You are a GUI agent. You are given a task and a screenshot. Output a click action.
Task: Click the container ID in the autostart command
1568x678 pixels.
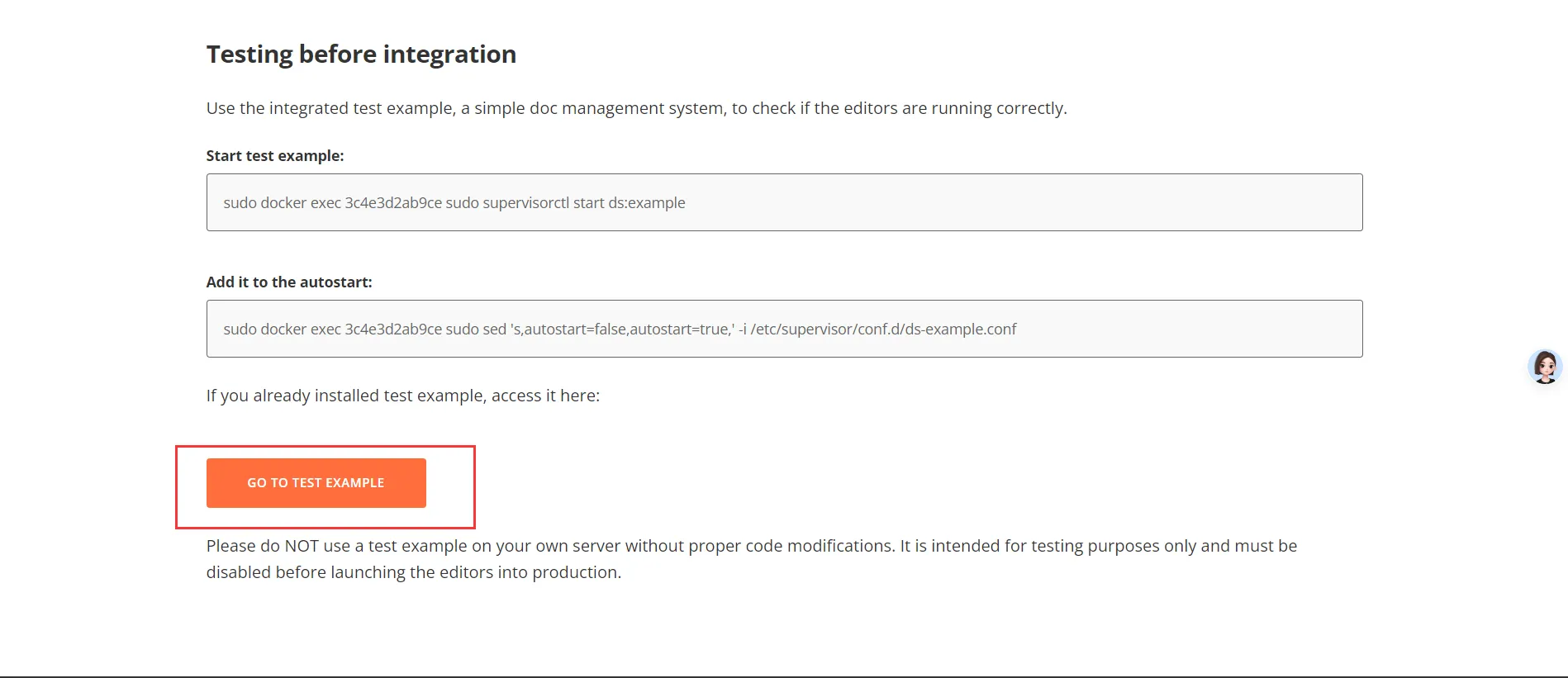pyautogui.click(x=393, y=330)
